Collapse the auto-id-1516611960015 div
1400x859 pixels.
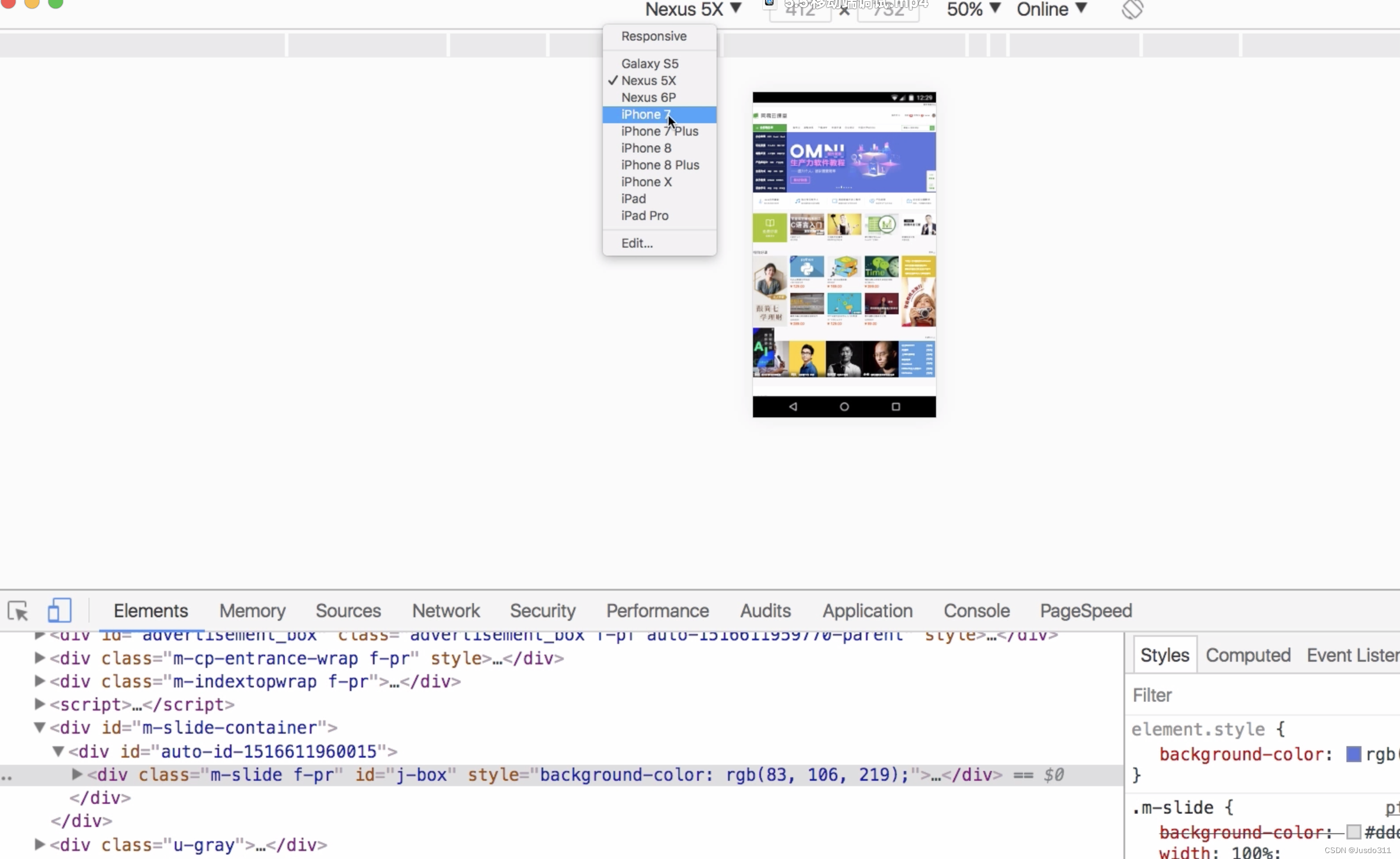58,751
